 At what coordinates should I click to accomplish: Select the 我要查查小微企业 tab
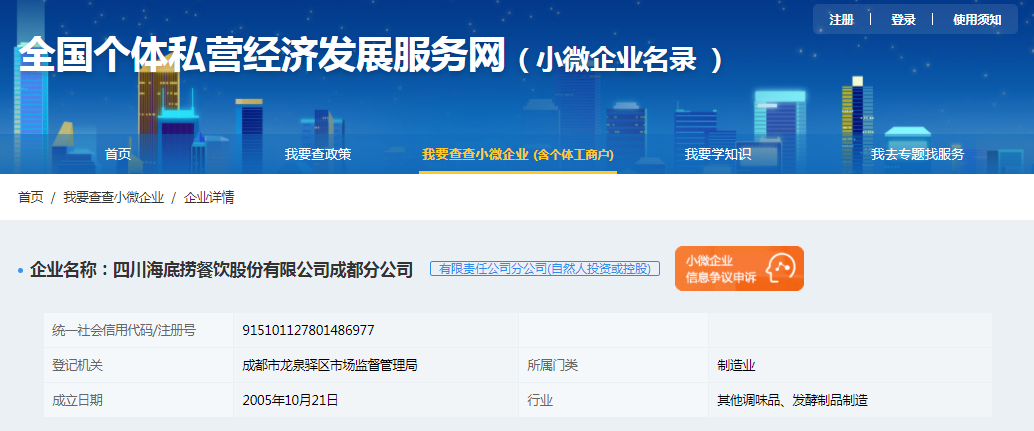coord(518,154)
